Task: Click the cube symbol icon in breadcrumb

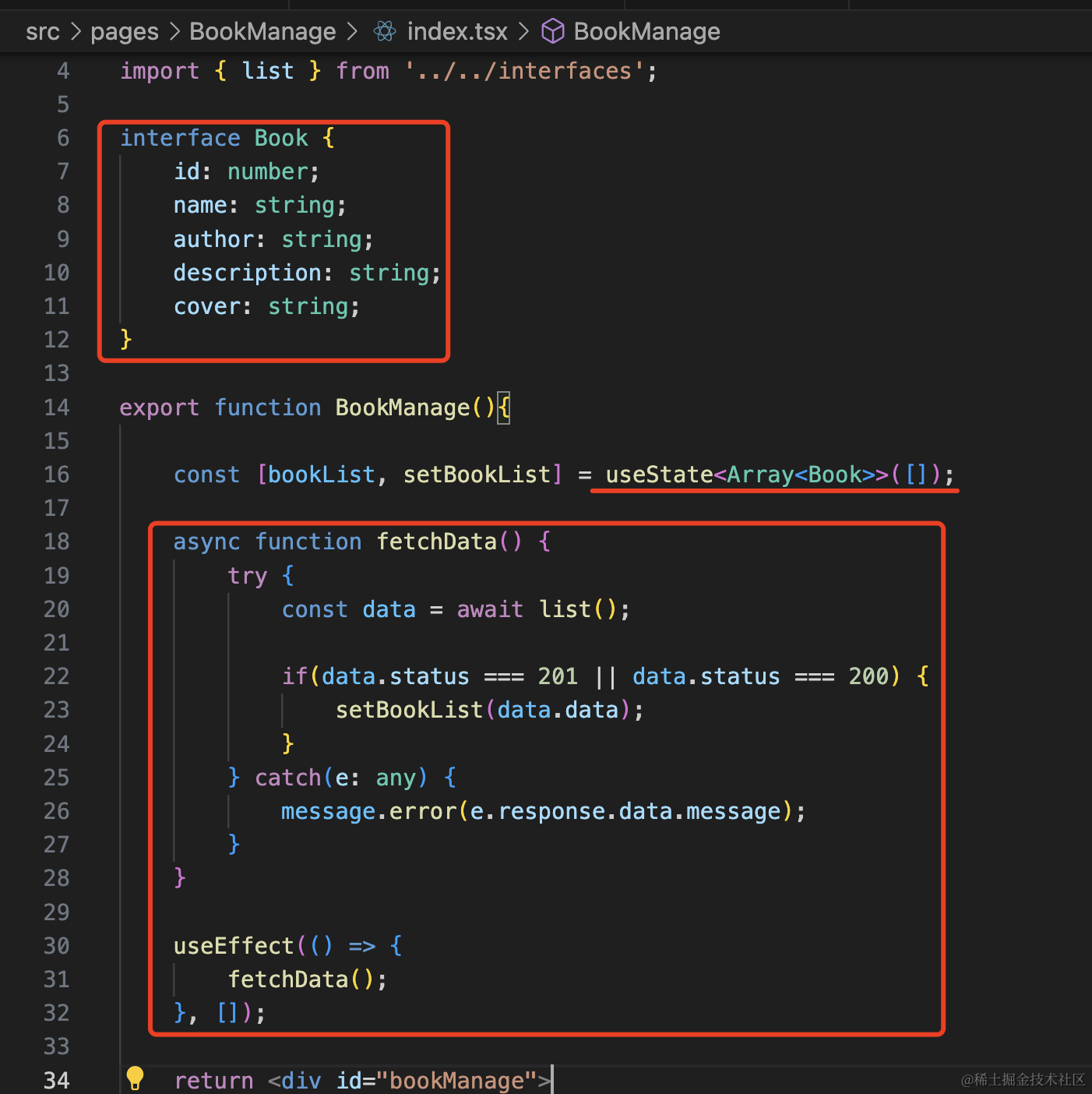Action: tap(552, 31)
